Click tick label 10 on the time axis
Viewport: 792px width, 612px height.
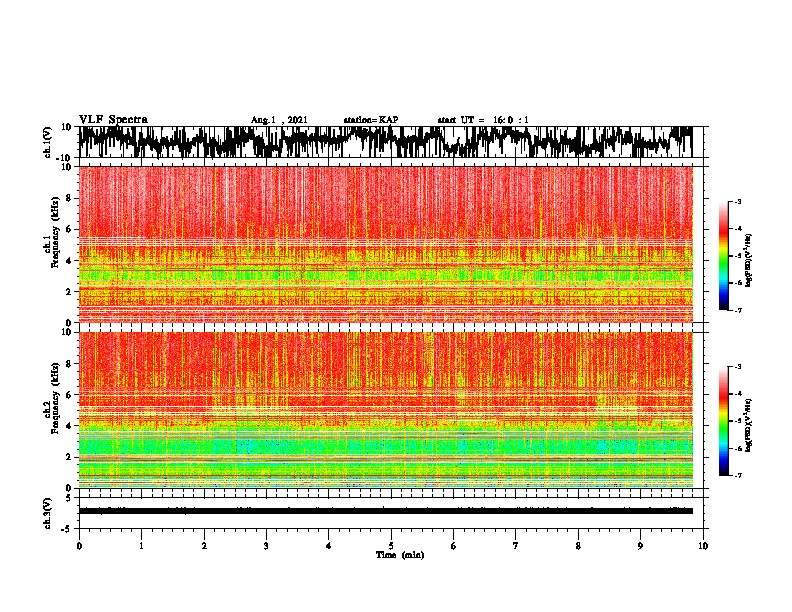(x=703, y=546)
